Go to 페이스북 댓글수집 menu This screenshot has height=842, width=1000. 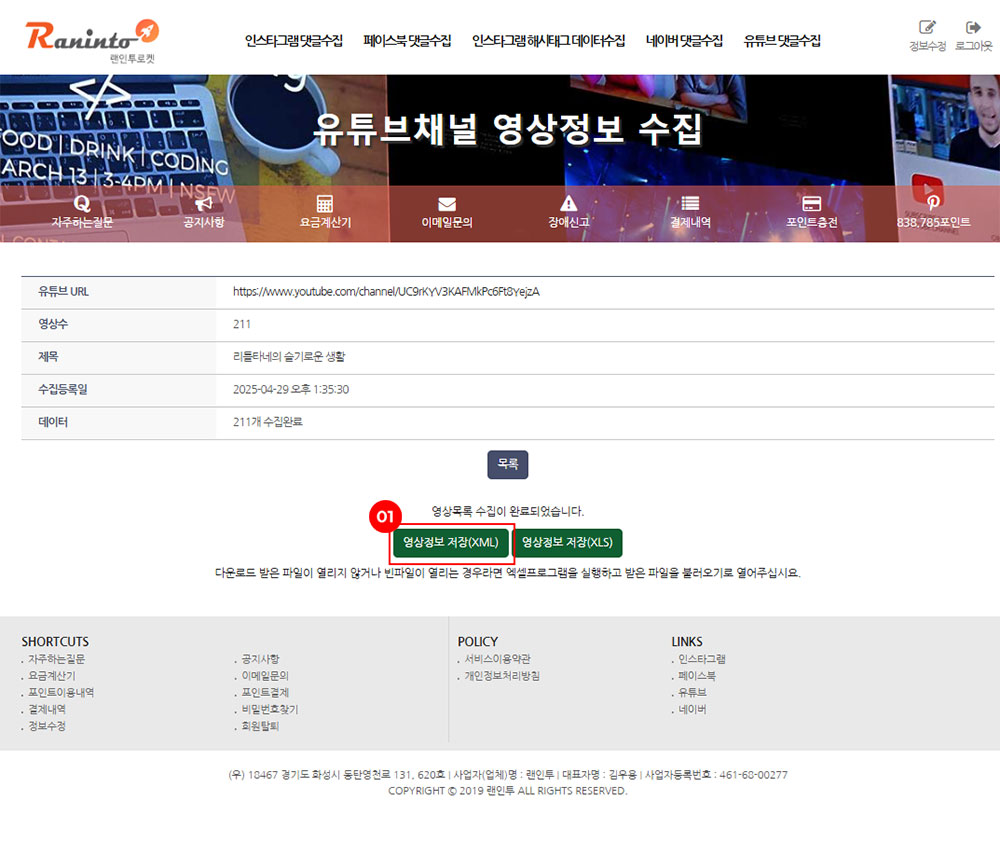click(407, 41)
